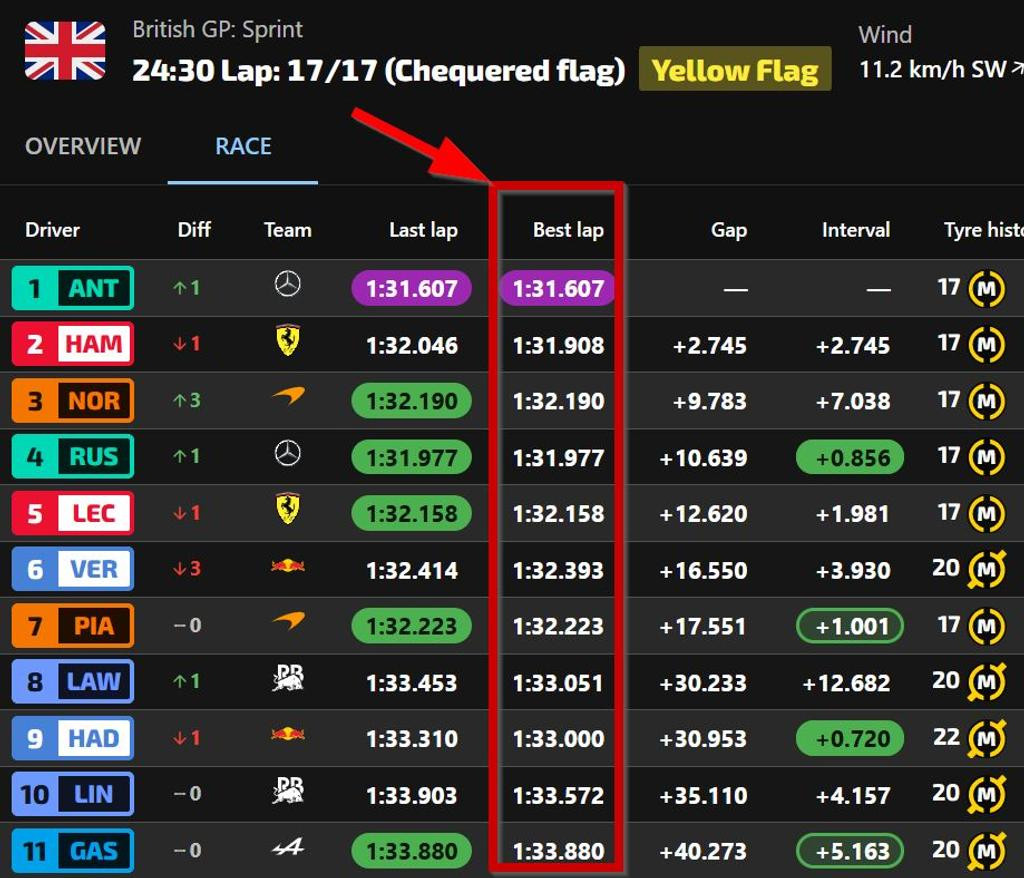
Task: Click LIN best lap 1:33.572
Action: click(x=558, y=795)
